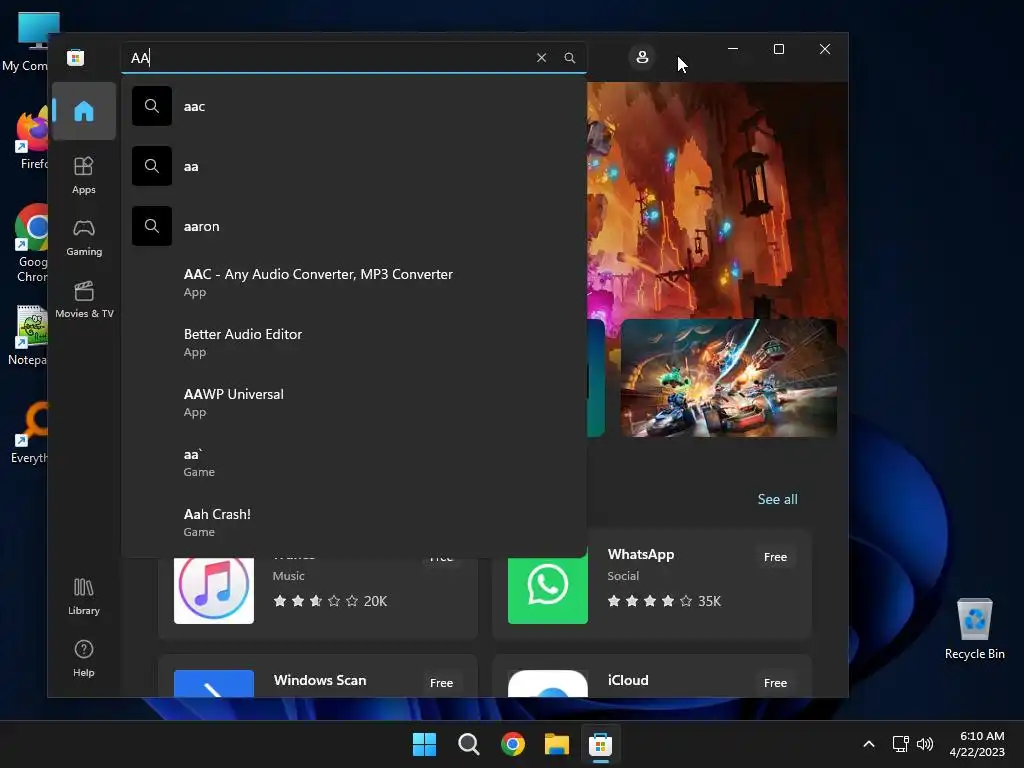Open the Windows Scan app title
The width and height of the screenshot is (1024, 768).
(320, 680)
